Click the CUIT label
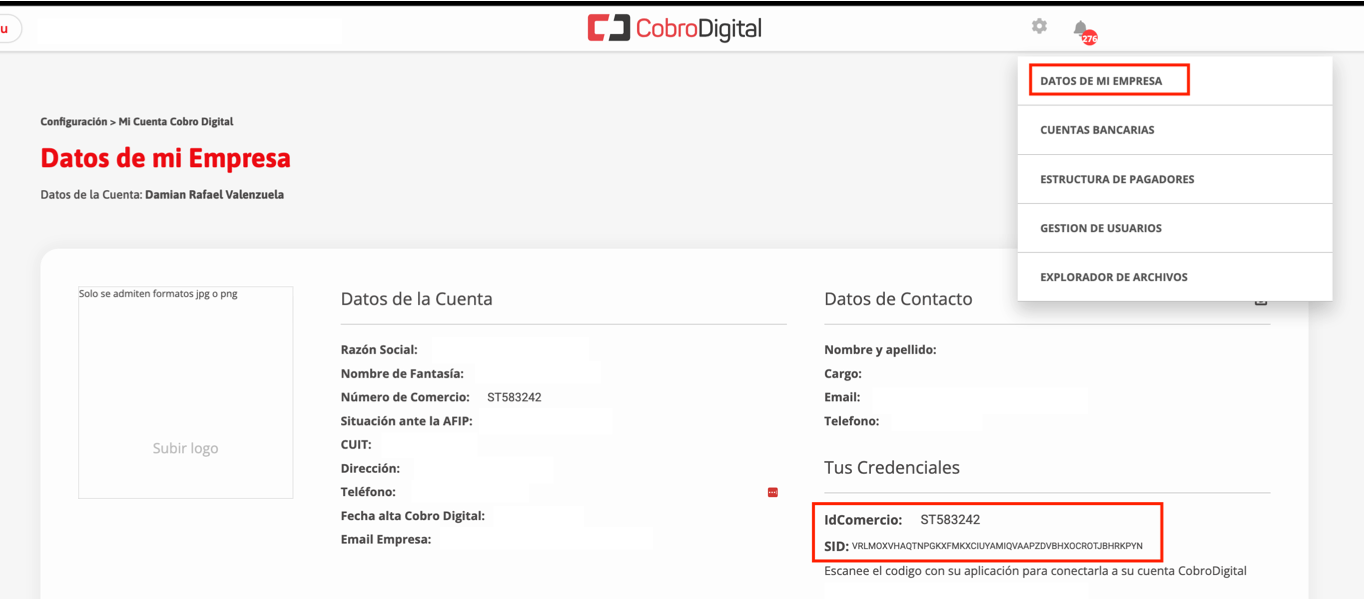The width and height of the screenshot is (1365, 599). pos(356,445)
